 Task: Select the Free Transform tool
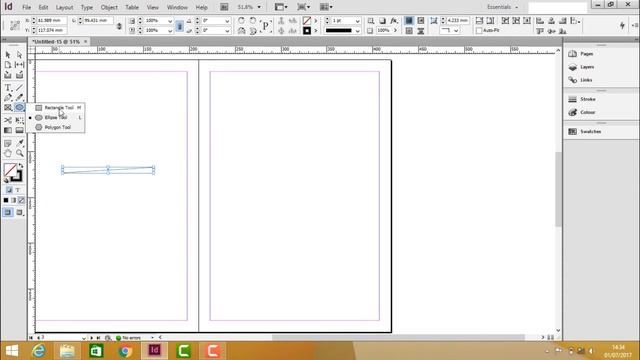(19, 120)
